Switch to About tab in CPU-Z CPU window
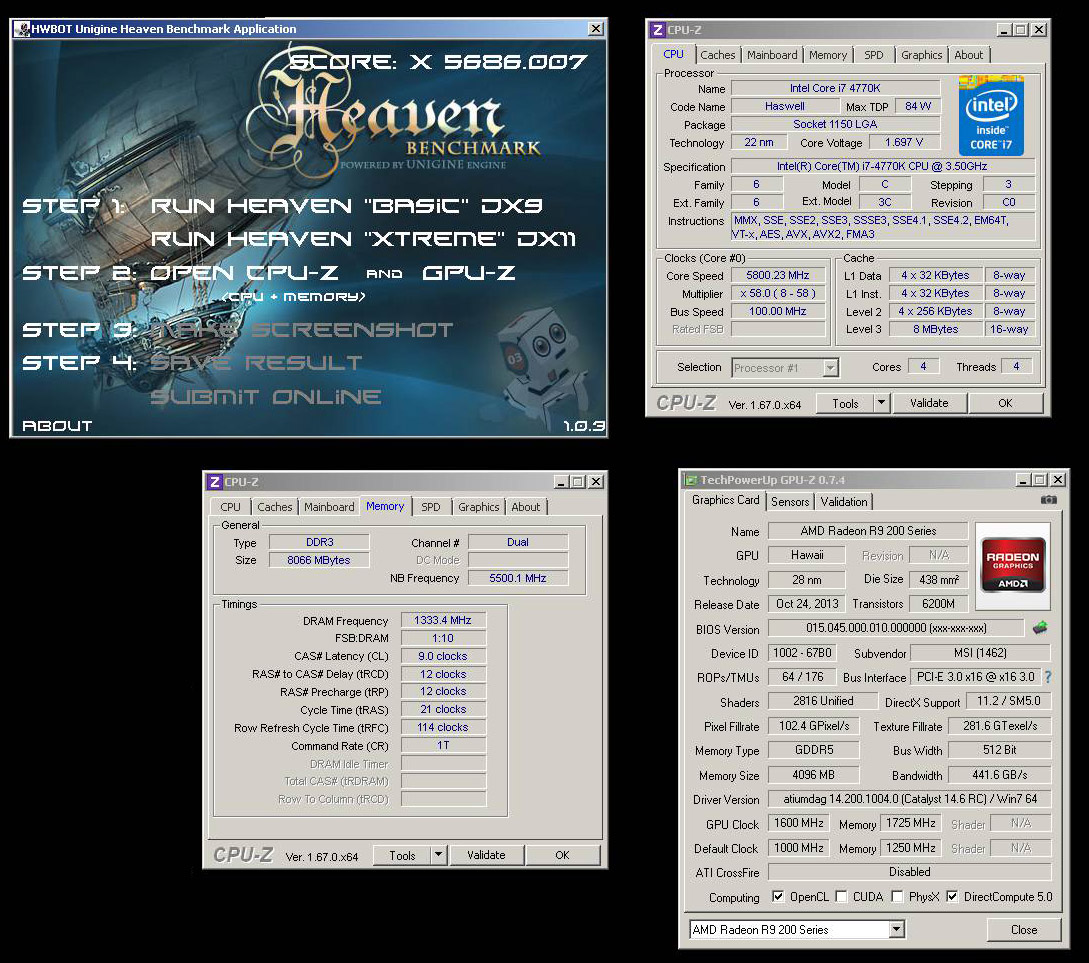The image size is (1089, 963). click(x=969, y=55)
